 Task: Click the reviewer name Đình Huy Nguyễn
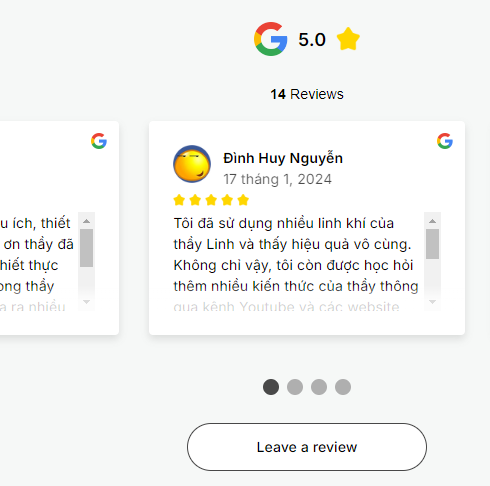283,158
